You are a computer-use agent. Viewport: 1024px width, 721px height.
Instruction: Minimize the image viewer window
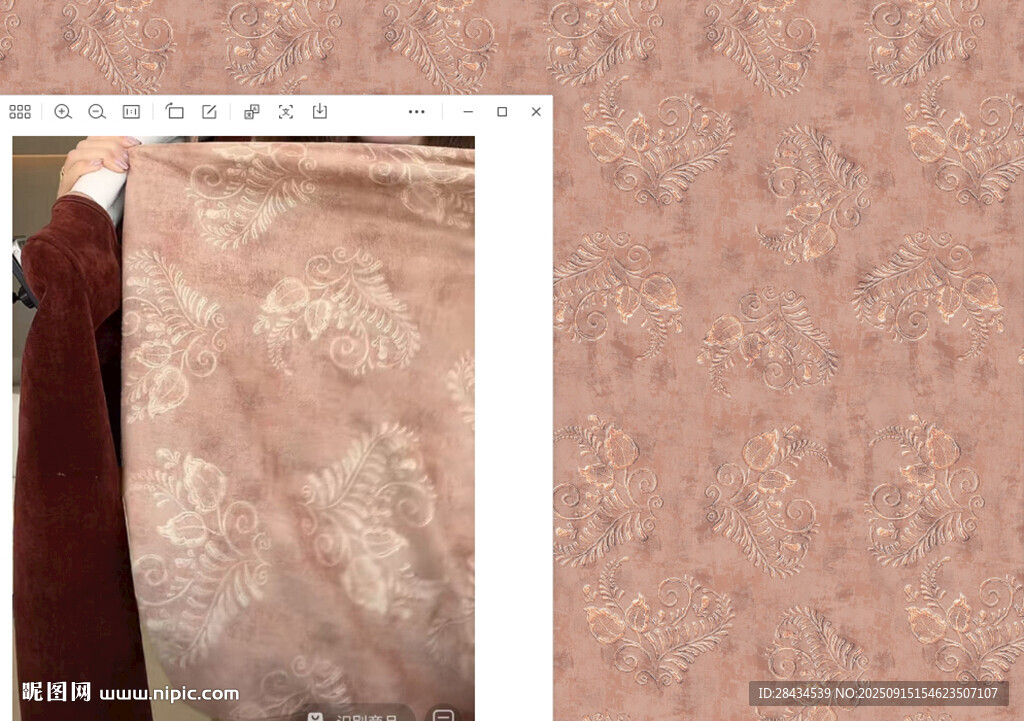pos(468,112)
